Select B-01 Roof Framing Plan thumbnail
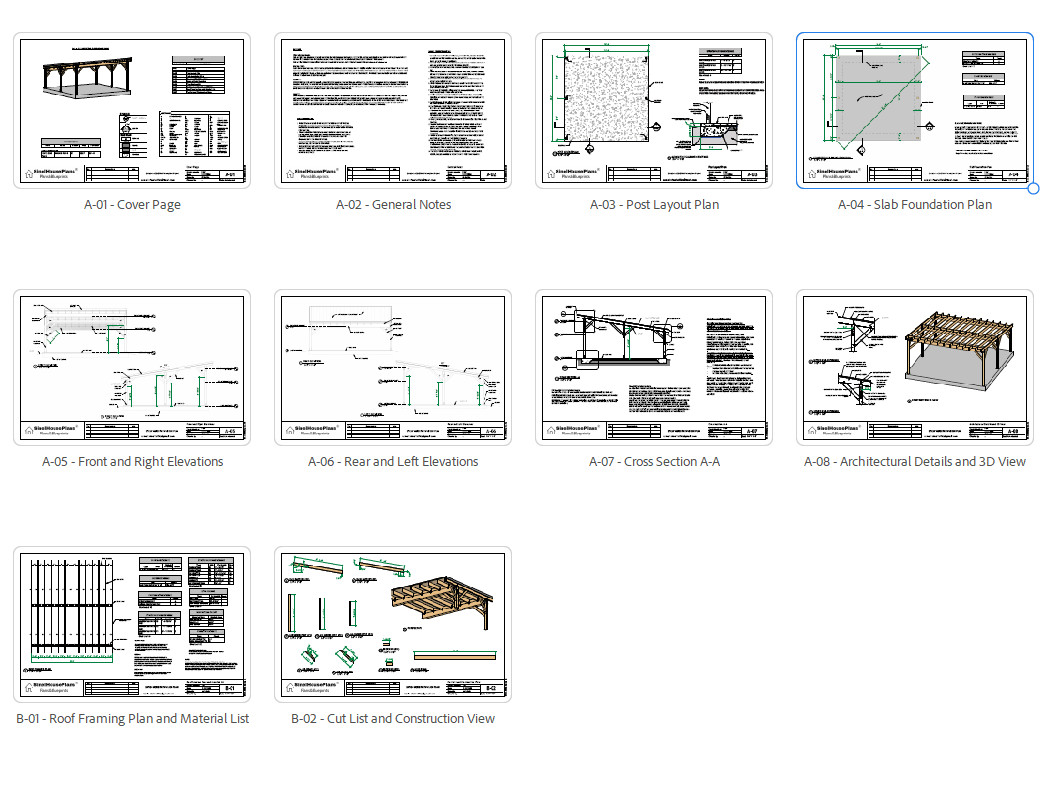 coord(132,625)
